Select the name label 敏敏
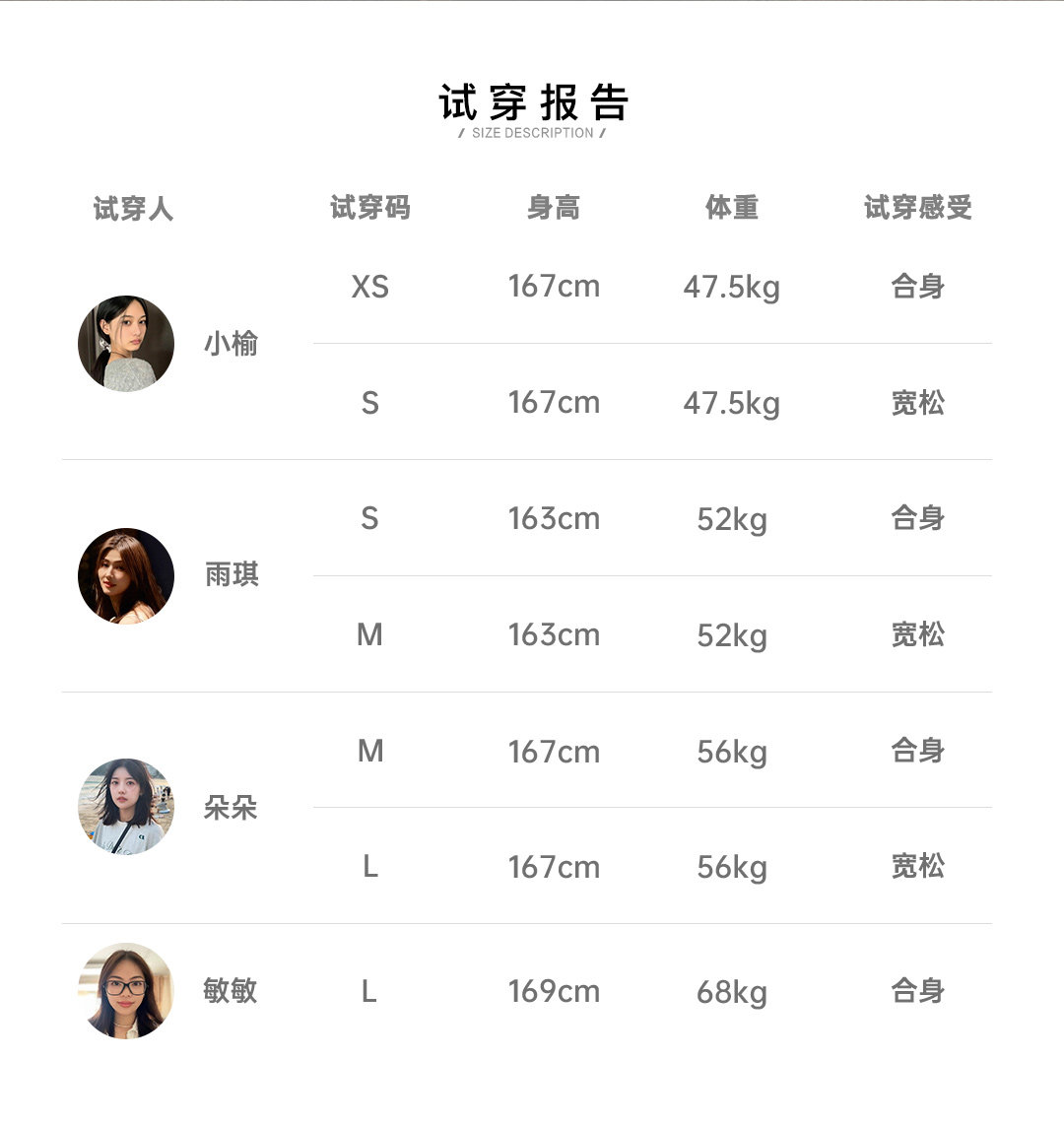 click(231, 990)
